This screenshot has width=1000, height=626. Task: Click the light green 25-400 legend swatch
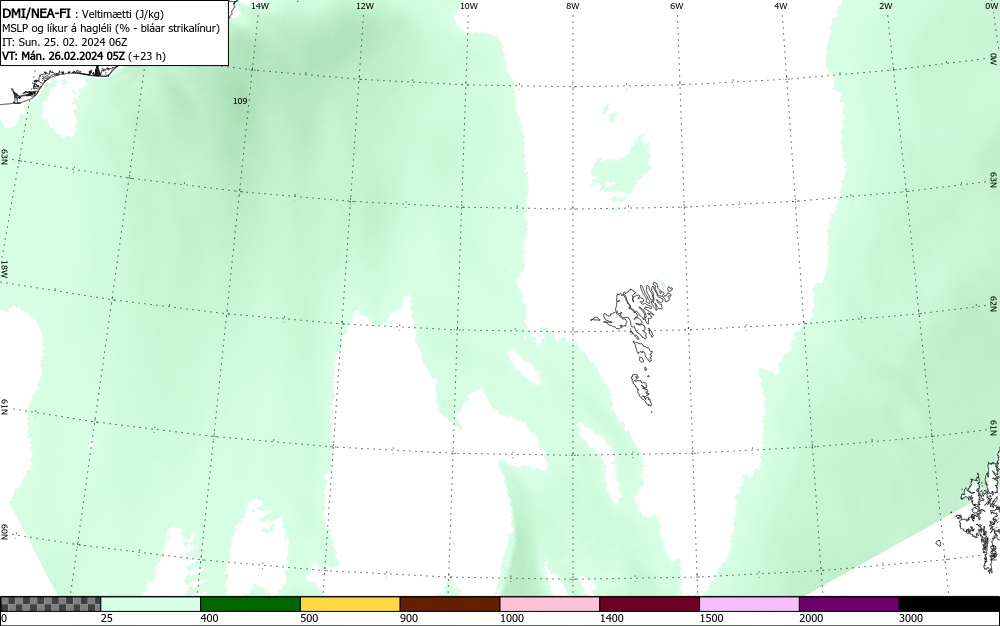151,604
